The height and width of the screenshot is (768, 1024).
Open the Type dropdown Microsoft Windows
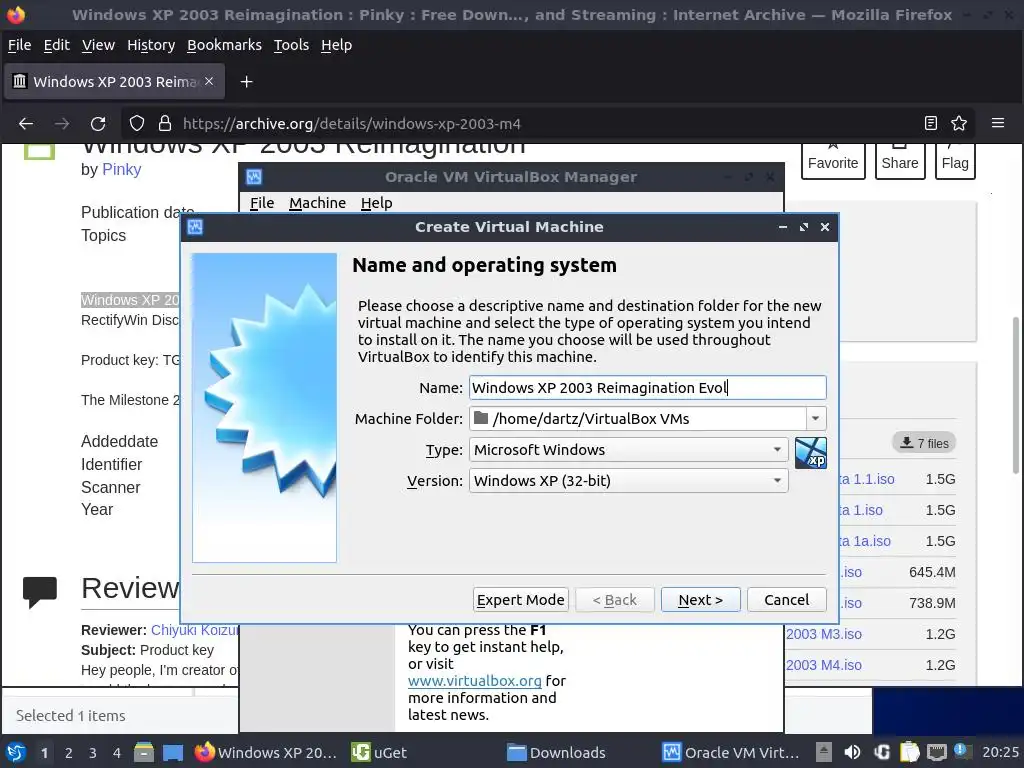click(628, 449)
